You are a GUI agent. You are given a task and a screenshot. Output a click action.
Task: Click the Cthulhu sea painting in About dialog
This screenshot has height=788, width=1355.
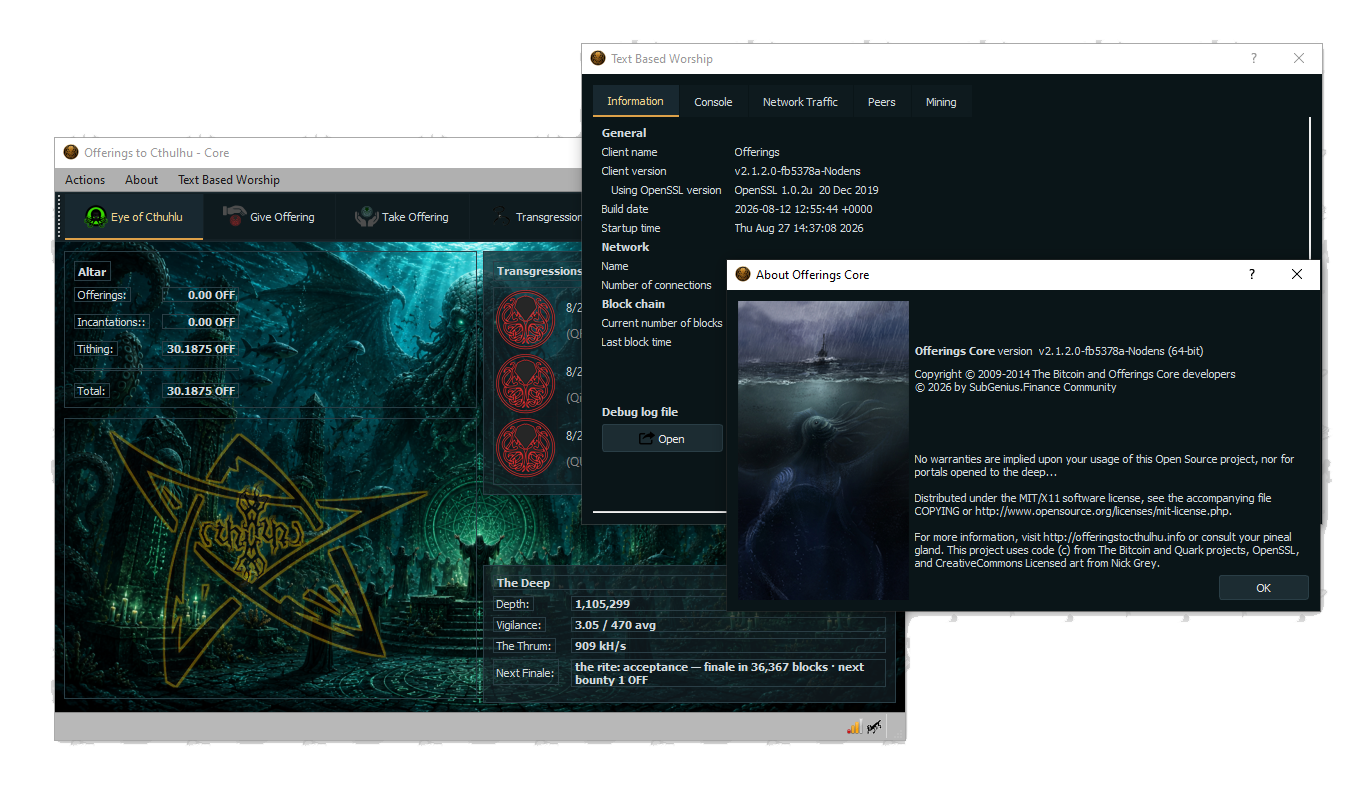click(823, 450)
